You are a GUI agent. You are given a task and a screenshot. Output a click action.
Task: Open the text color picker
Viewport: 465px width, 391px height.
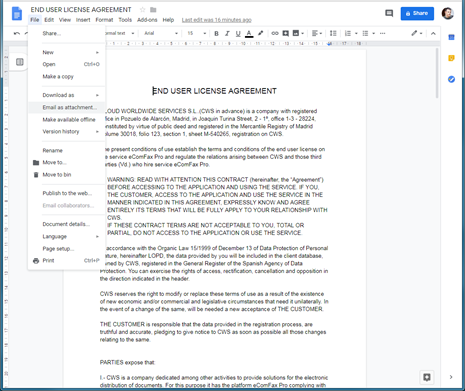[x=249, y=33]
